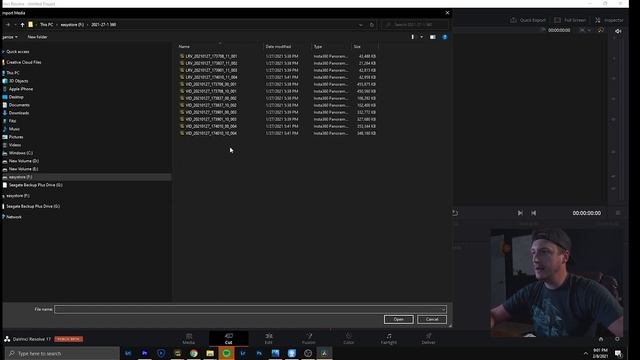Click the up-one-level arrow in Import Media dialog
Screen dimensions: 640x360
(22, 24)
